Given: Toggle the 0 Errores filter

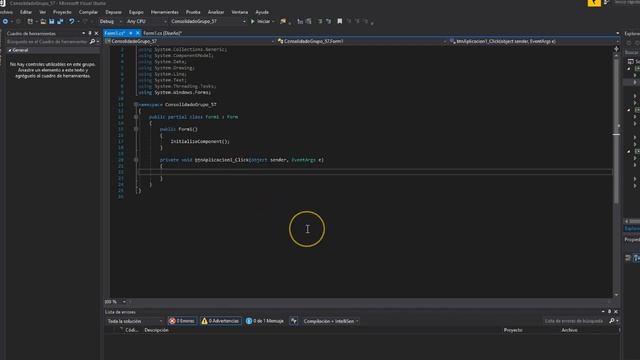Looking at the screenshot, I should coord(182,321).
